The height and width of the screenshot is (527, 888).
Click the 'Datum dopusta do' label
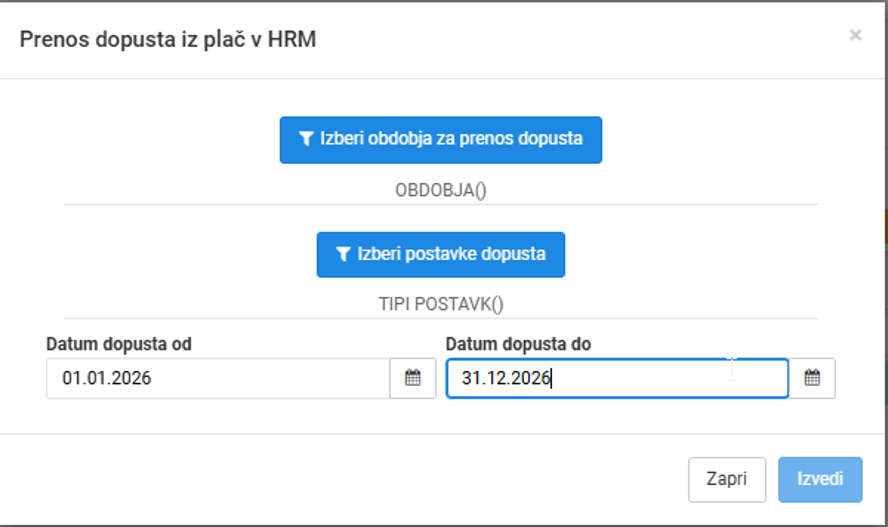coord(518,344)
